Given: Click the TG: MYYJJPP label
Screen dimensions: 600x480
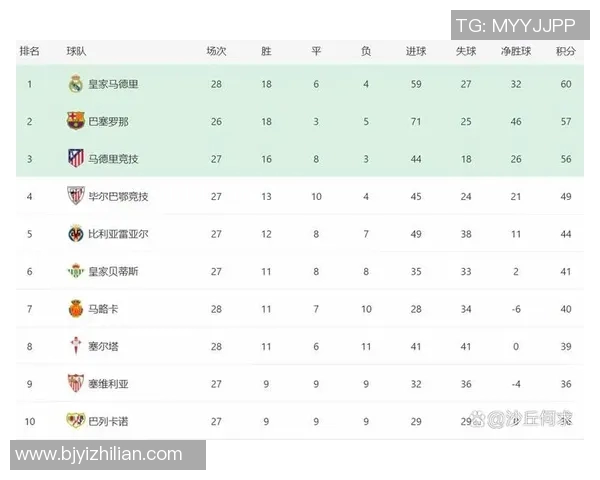Looking at the screenshot, I should click(514, 26).
